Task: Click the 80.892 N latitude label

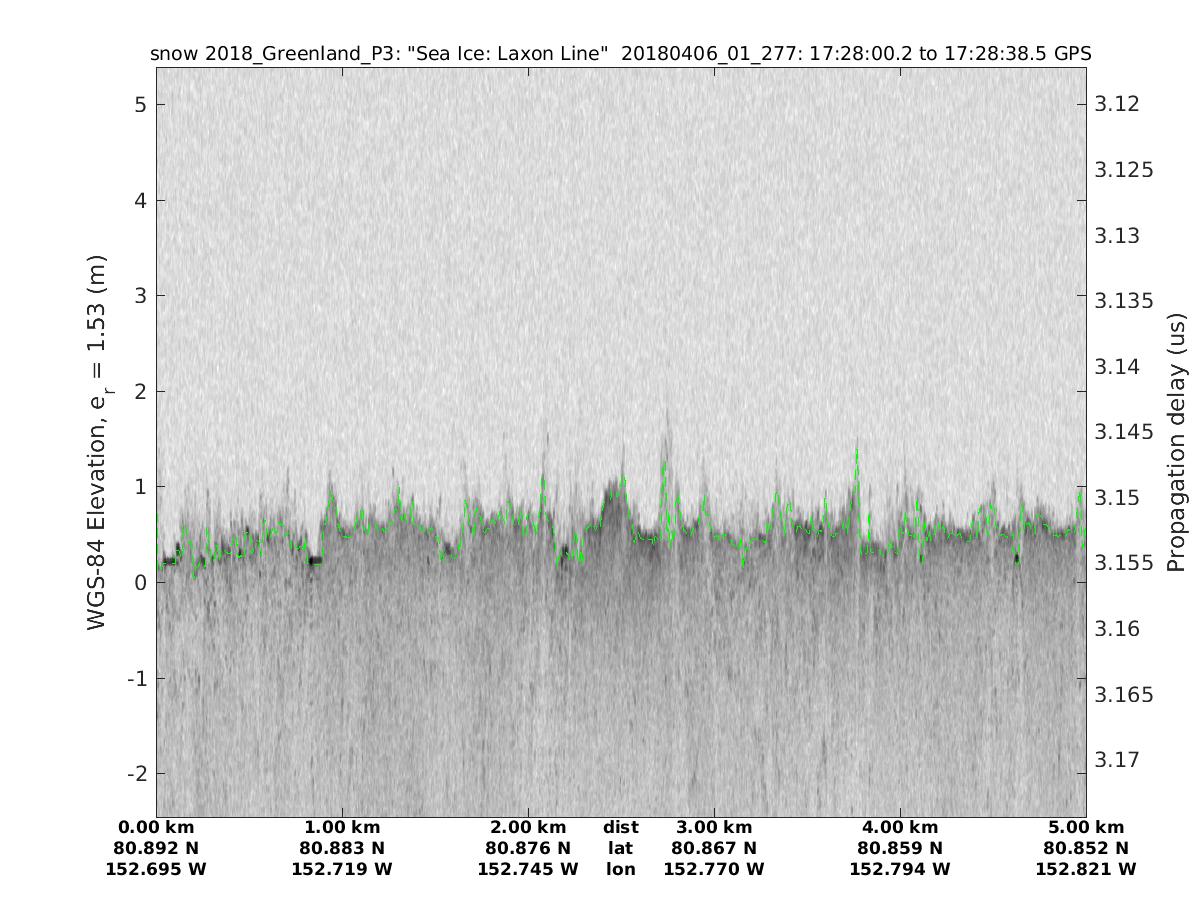Action: tap(156, 848)
